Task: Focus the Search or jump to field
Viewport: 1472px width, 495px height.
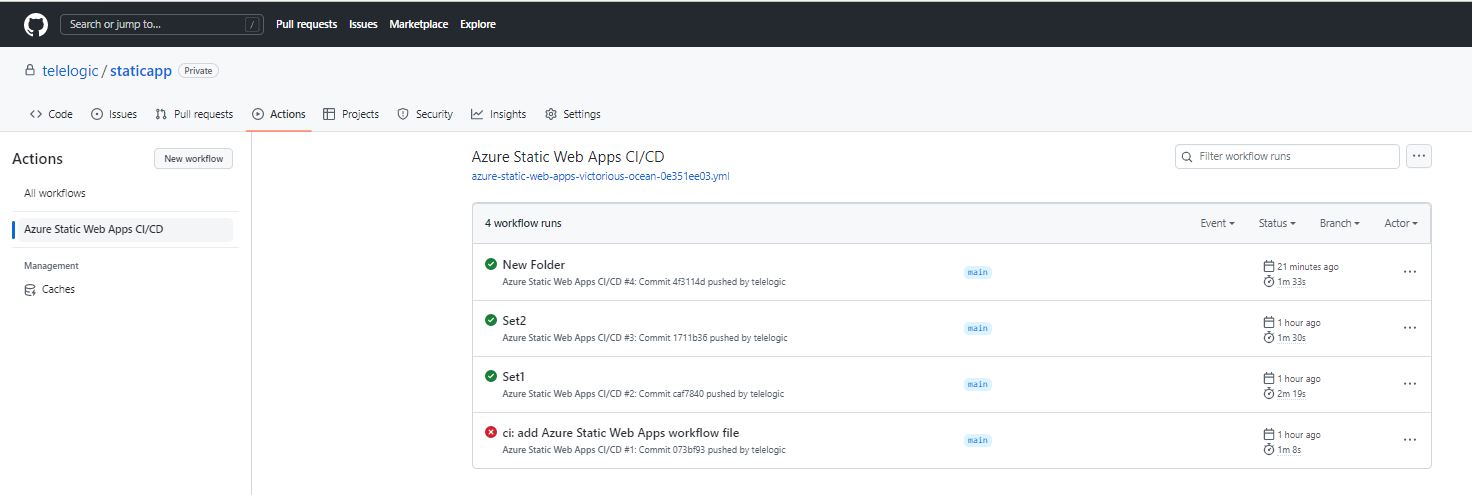Action: pos(162,24)
